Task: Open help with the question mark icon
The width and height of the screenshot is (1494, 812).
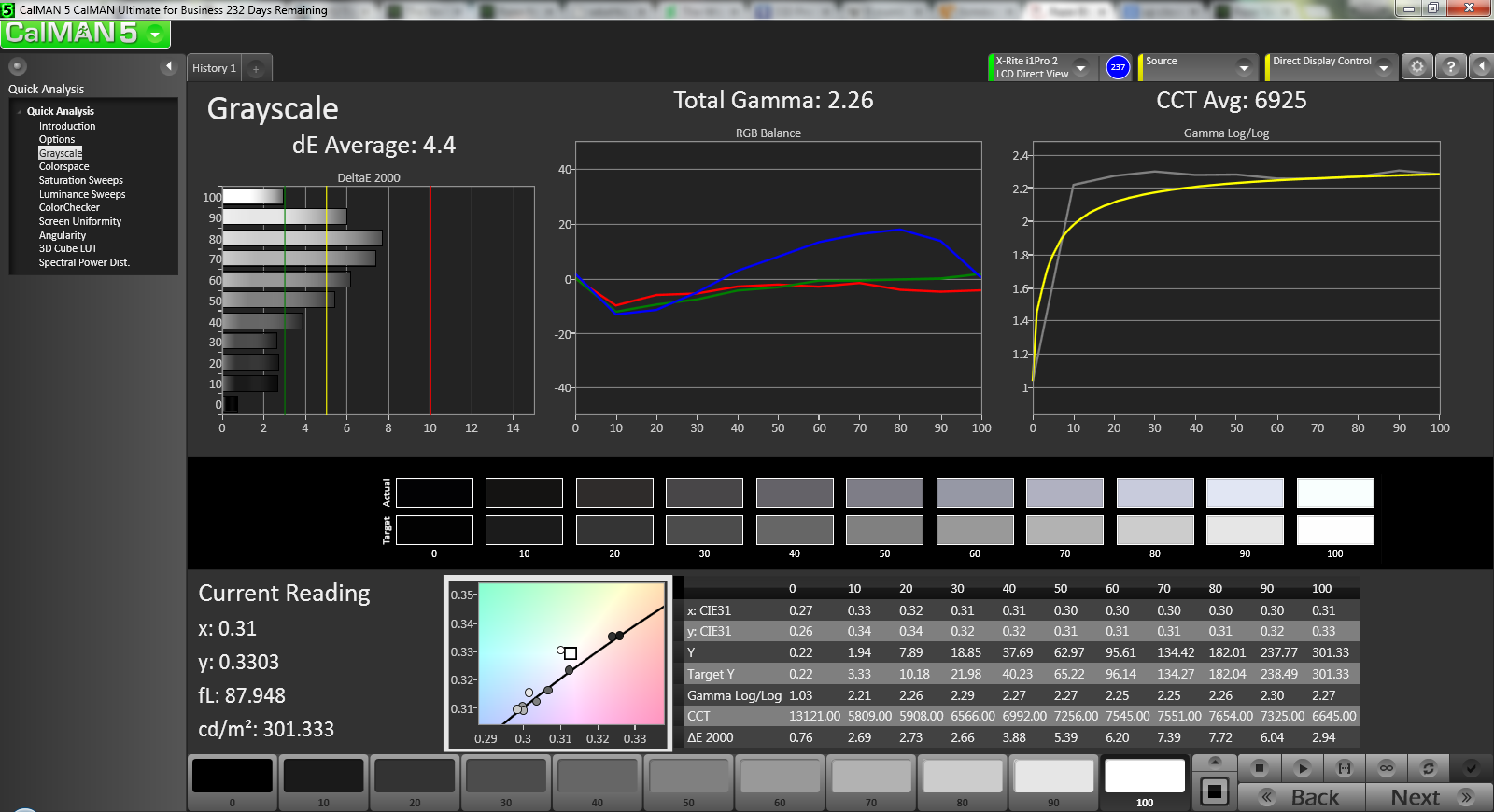Action: (1450, 67)
